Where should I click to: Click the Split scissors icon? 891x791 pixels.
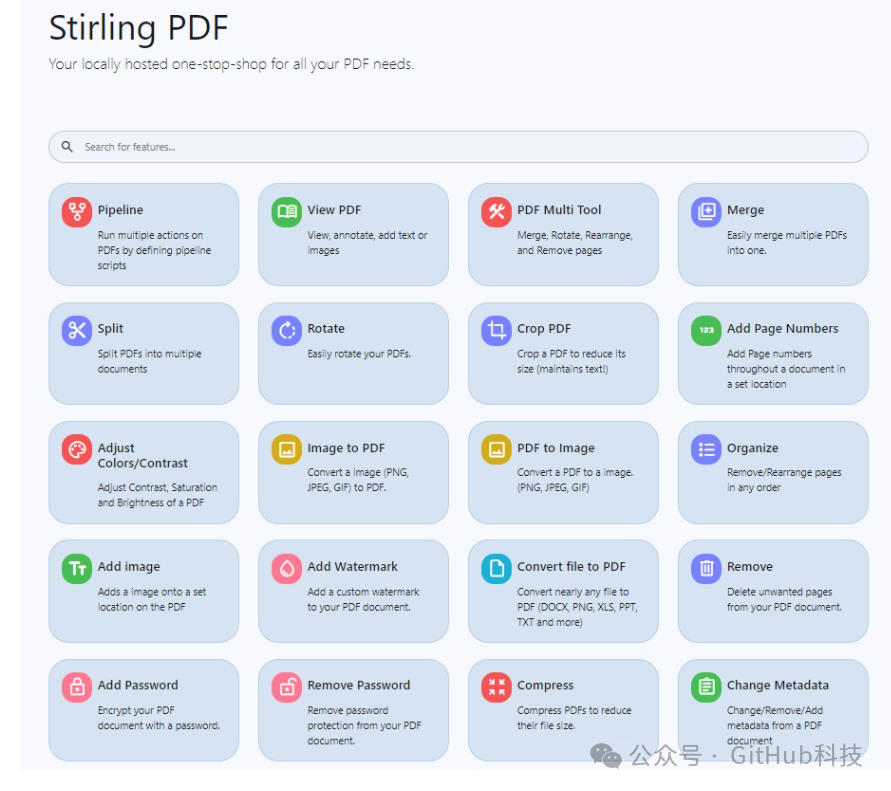[77, 330]
